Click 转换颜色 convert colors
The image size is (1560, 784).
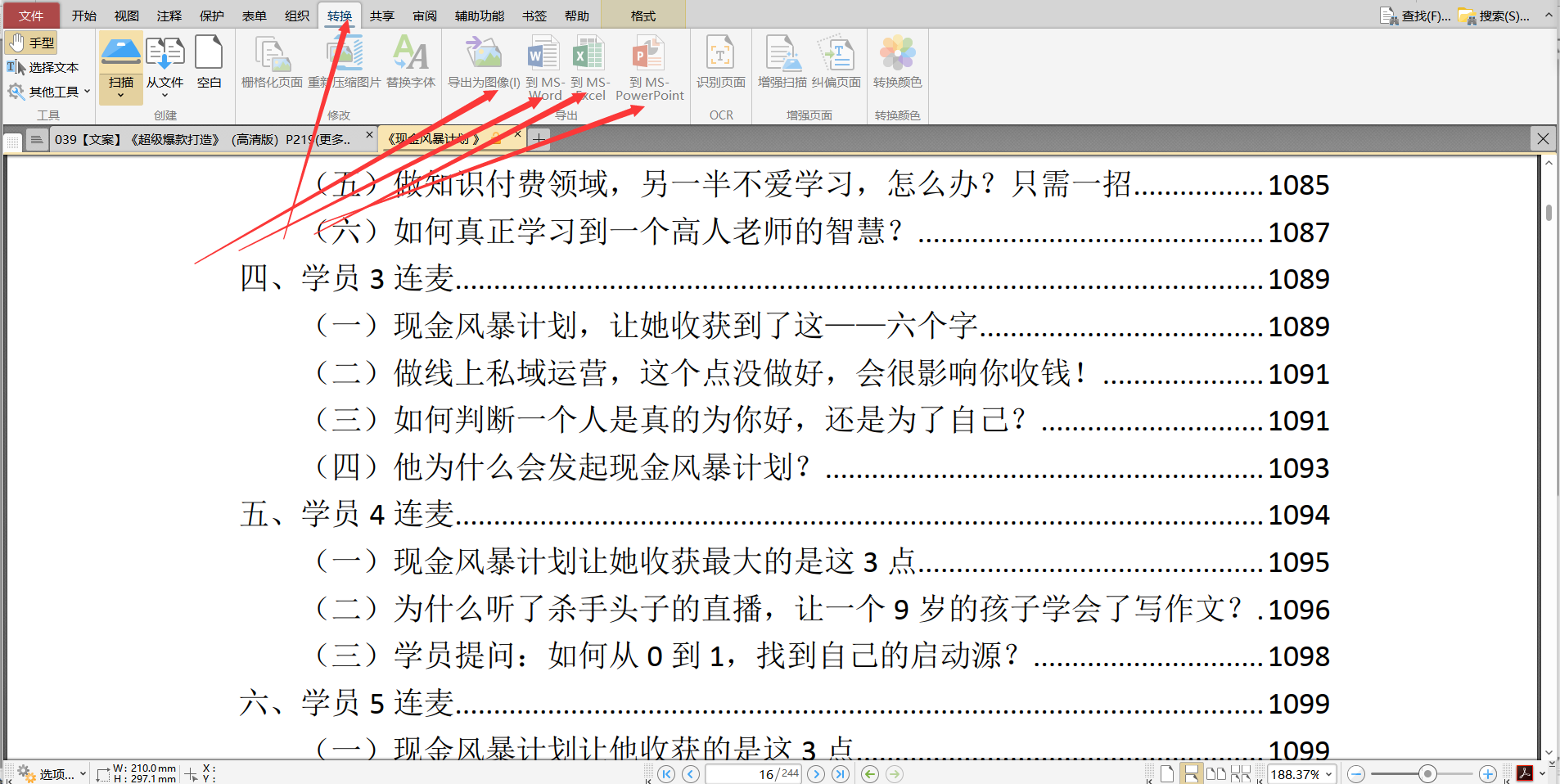click(x=897, y=63)
